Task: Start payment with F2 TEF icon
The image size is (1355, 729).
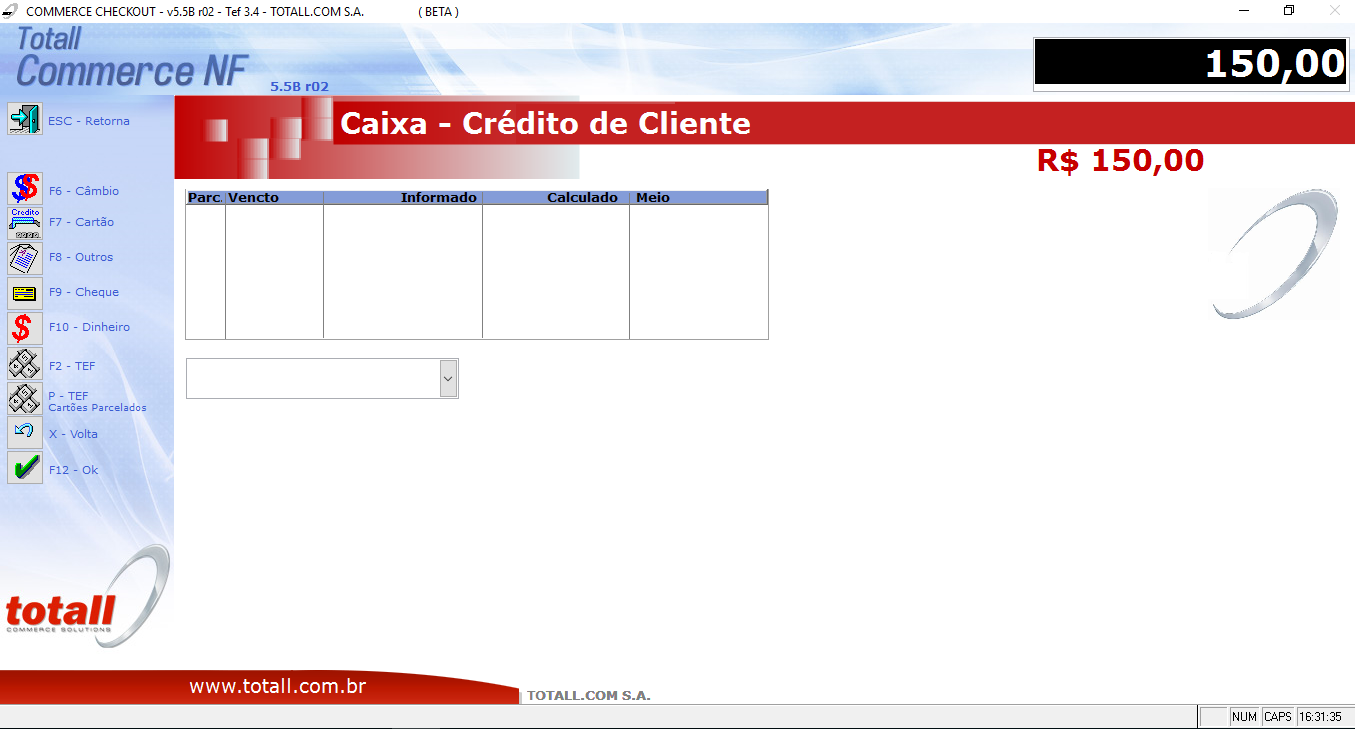Action: click(x=25, y=364)
